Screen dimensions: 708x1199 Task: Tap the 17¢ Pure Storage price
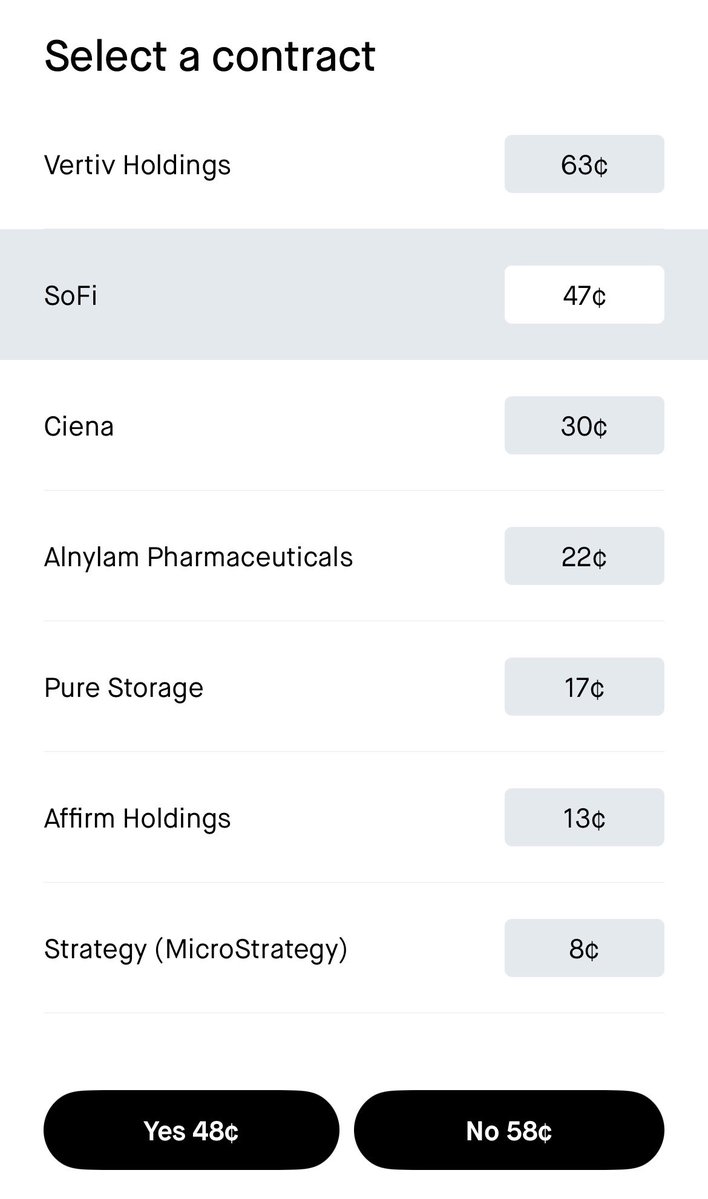584,687
